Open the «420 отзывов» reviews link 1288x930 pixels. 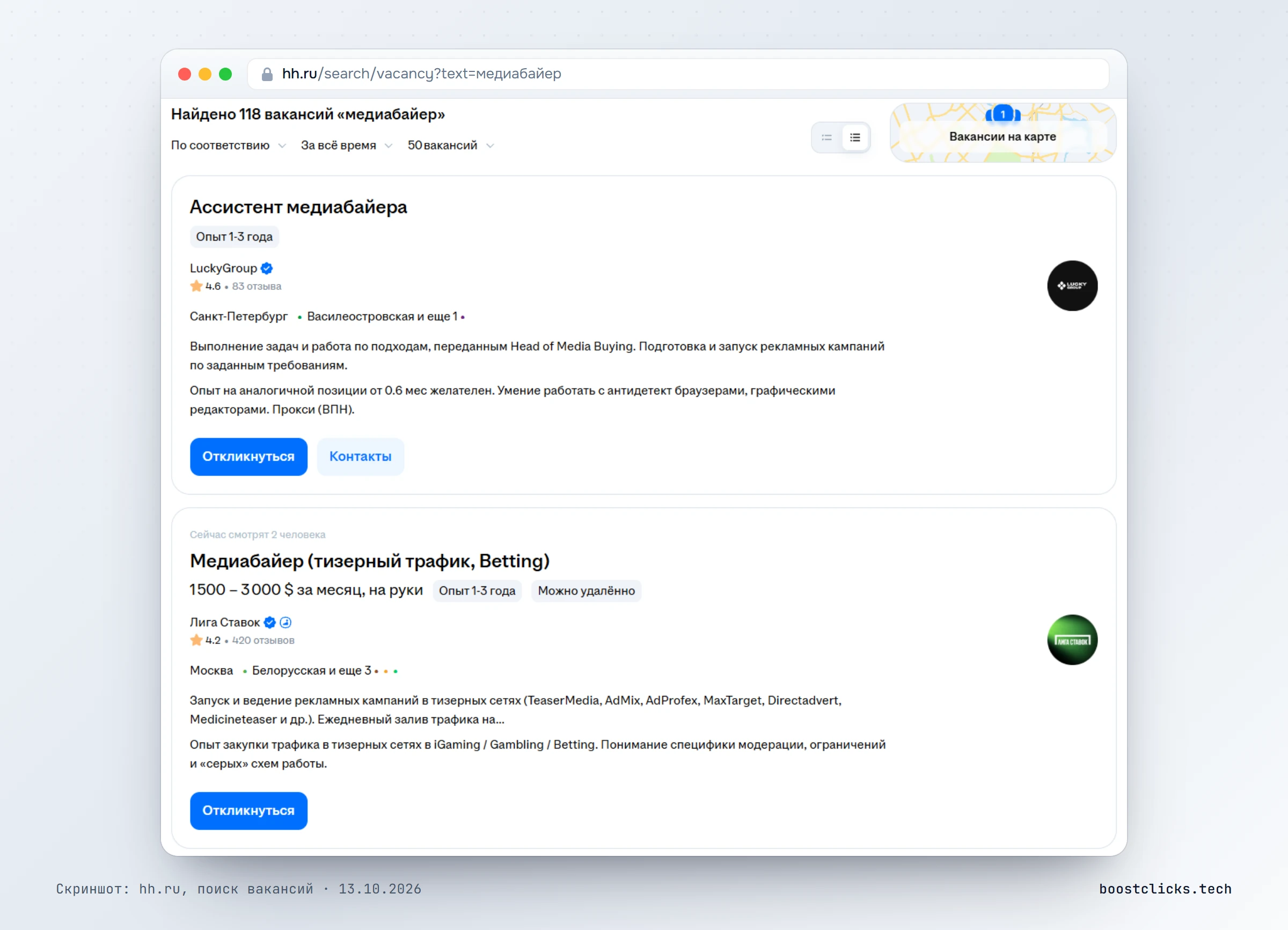pos(263,640)
